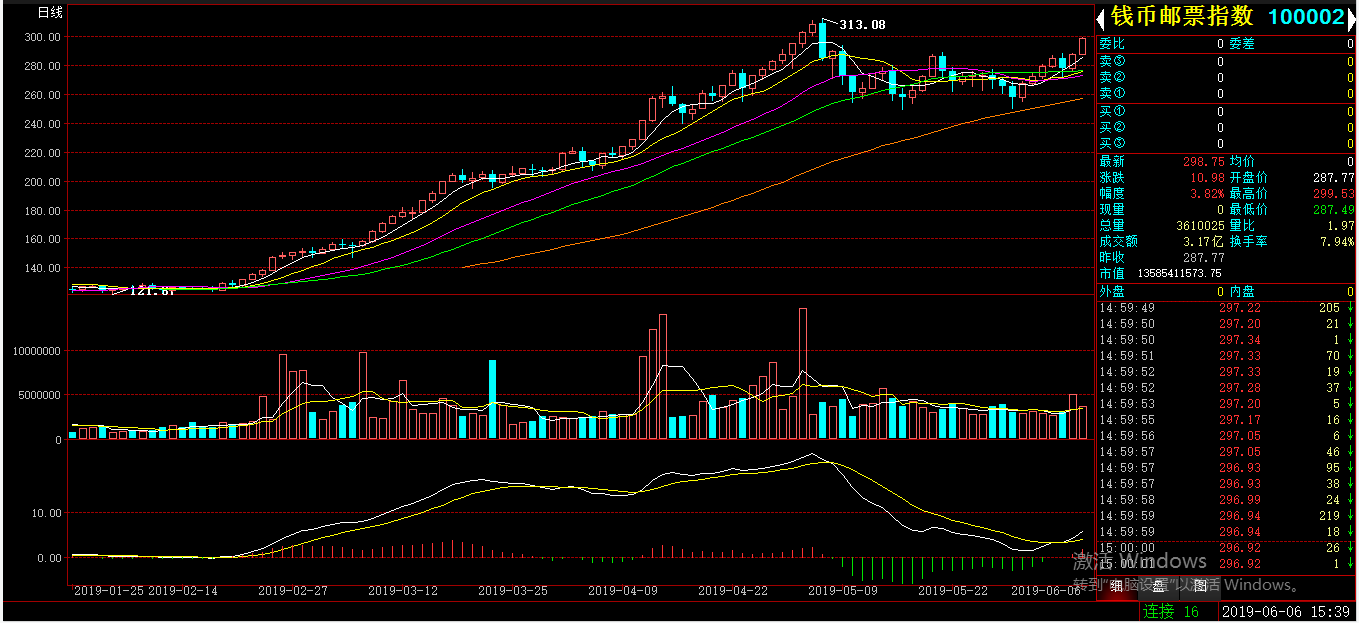Screen dimensions: 1359x623
Task: Click the 5000000 volume axis label
Action: point(39,396)
